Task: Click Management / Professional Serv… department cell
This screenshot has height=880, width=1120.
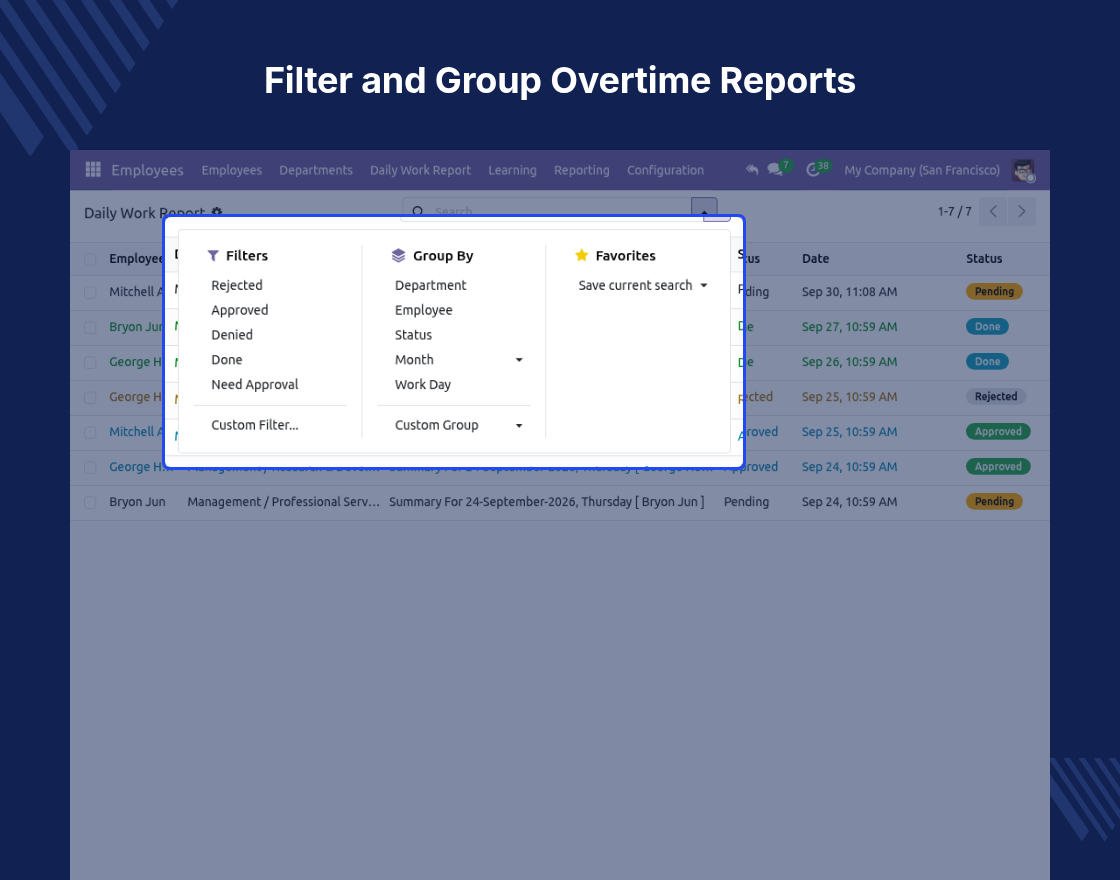Action: click(284, 502)
